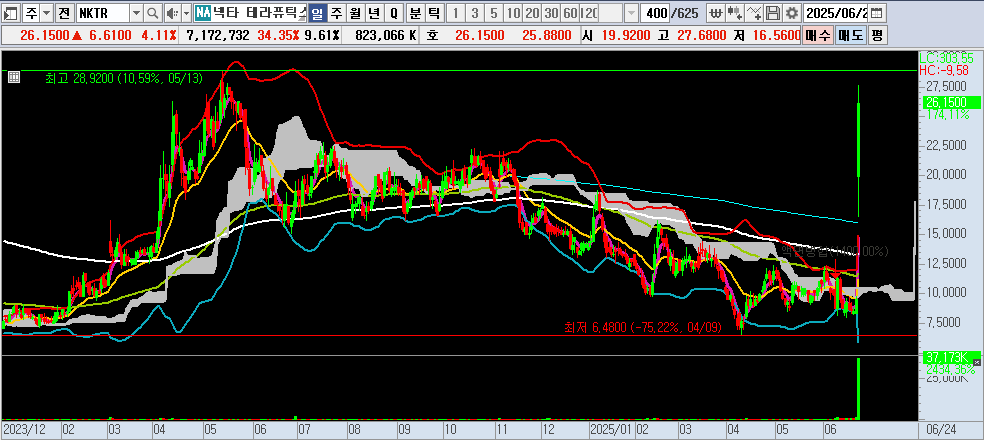This screenshot has width=984, height=440.
Task: Toggle the 전 button next to symbol box
Action: pos(64,13)
